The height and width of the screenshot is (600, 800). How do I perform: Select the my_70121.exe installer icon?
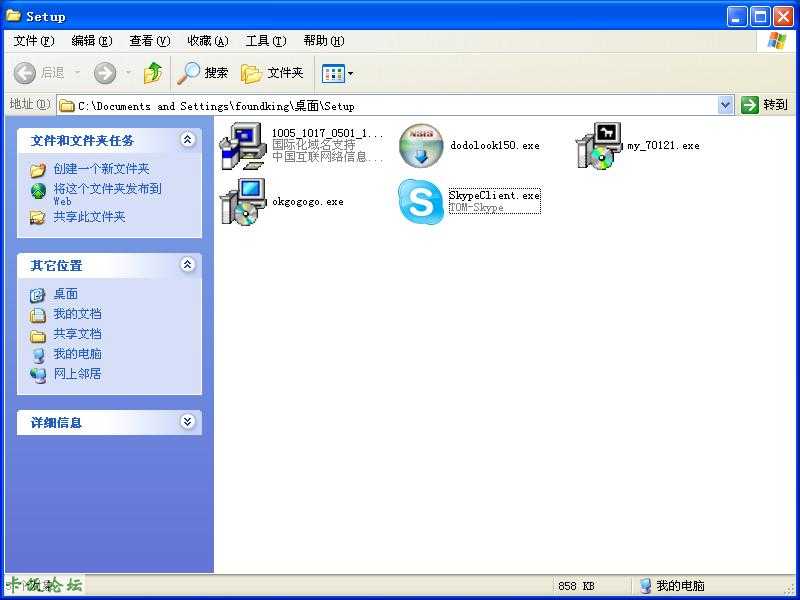(599, 146)
